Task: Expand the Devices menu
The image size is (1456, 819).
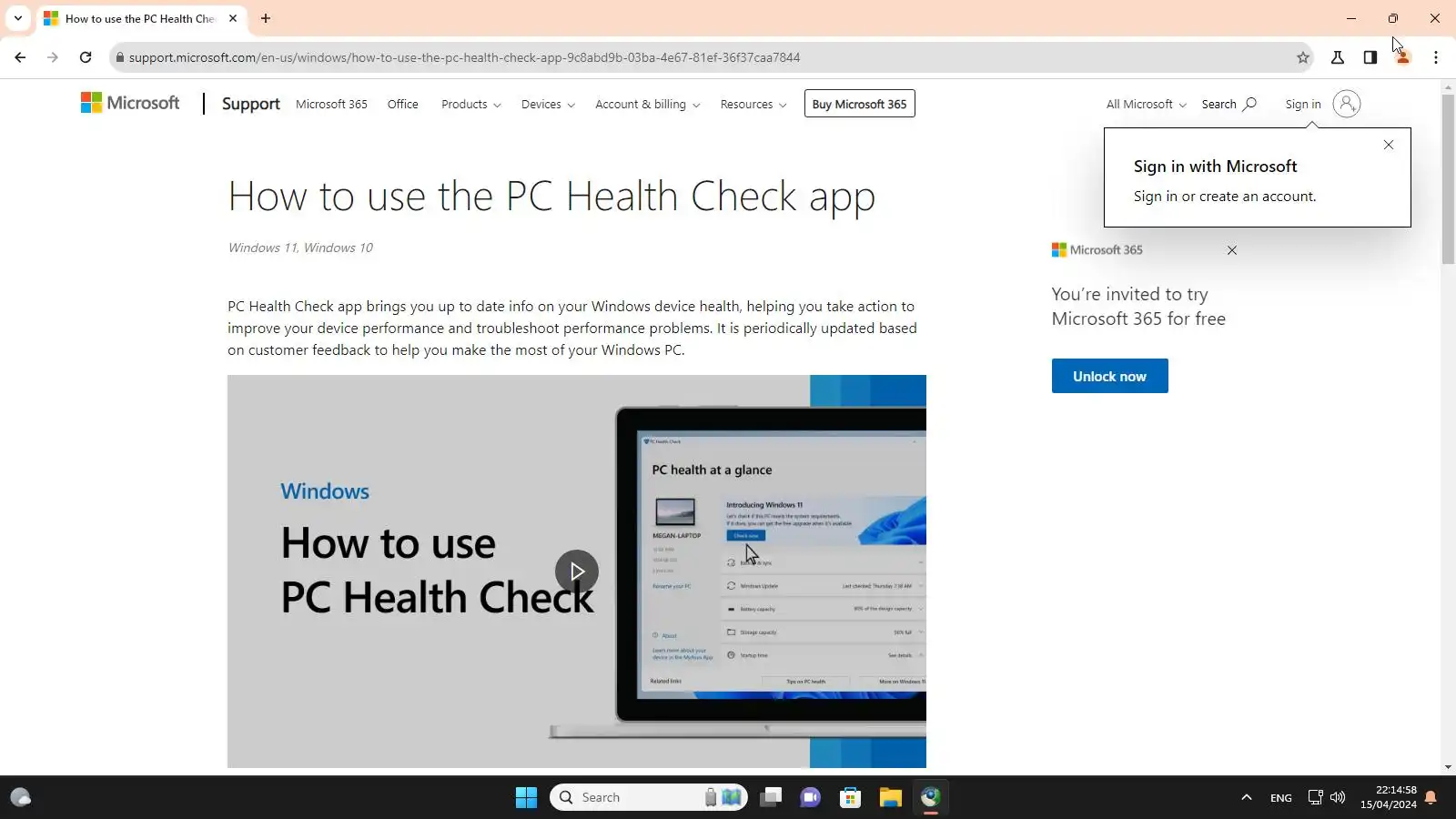Action: [548, 104]
